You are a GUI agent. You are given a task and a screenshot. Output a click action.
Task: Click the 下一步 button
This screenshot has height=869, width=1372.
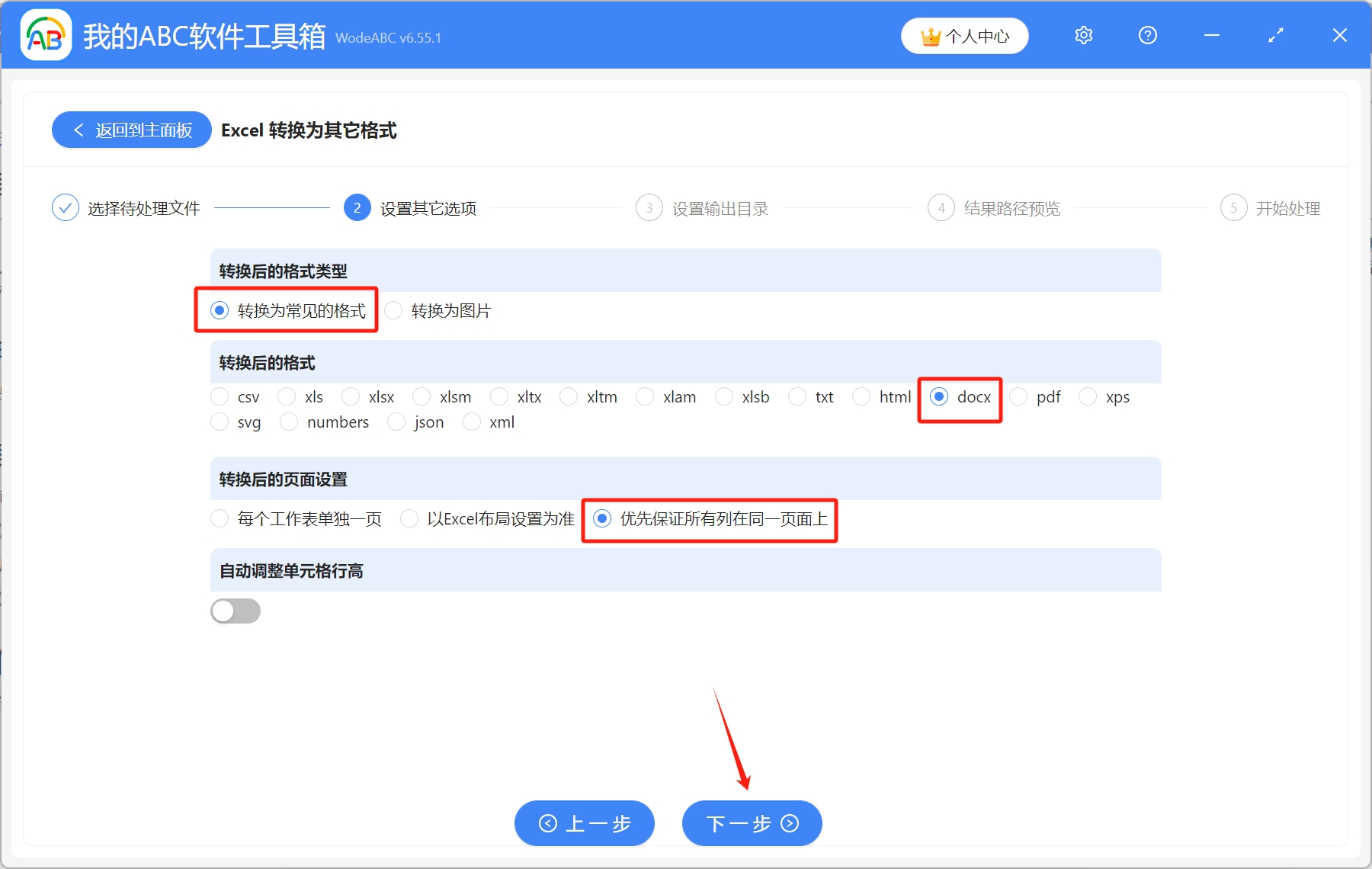[x=751, y=823]
